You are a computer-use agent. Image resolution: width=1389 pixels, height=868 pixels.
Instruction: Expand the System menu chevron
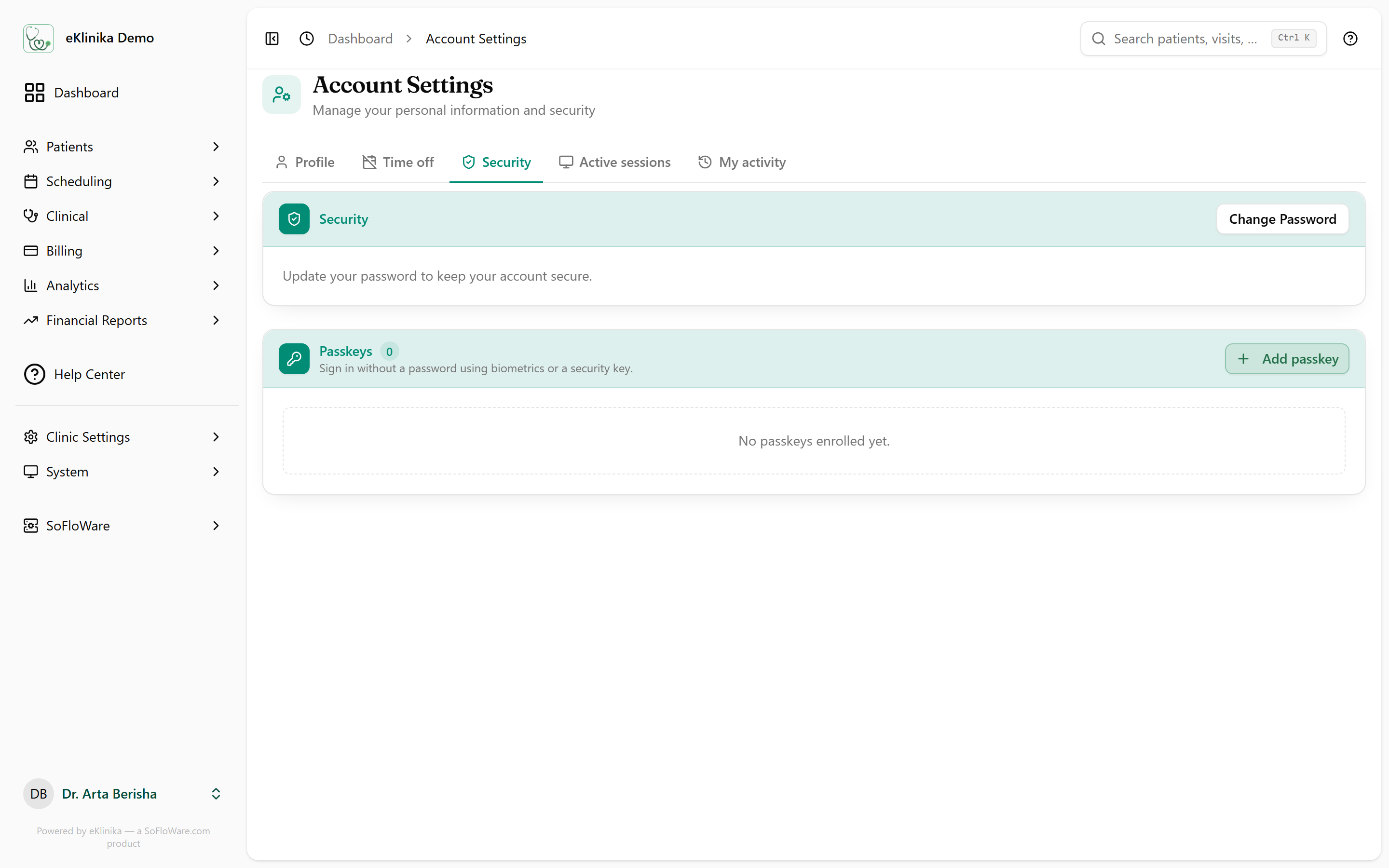coord(216,472)
